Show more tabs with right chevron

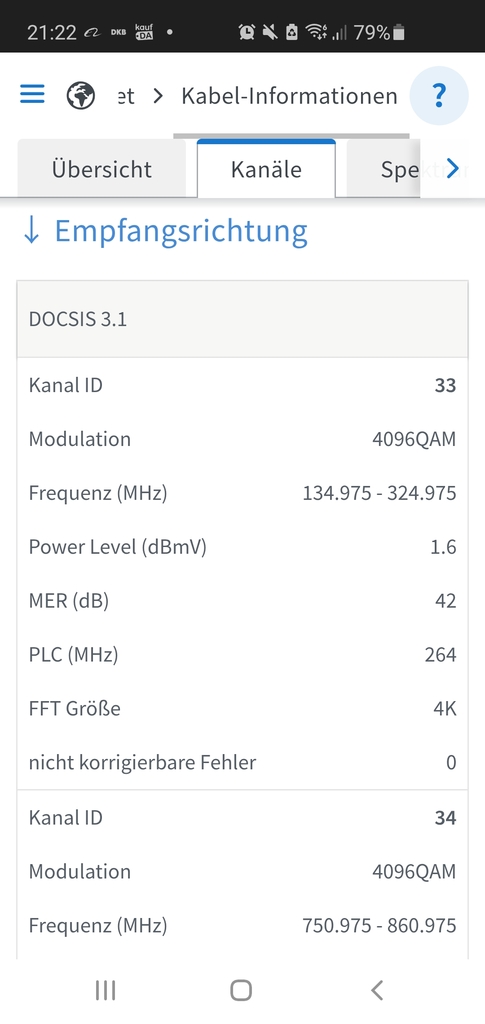[x=452, y=169]
